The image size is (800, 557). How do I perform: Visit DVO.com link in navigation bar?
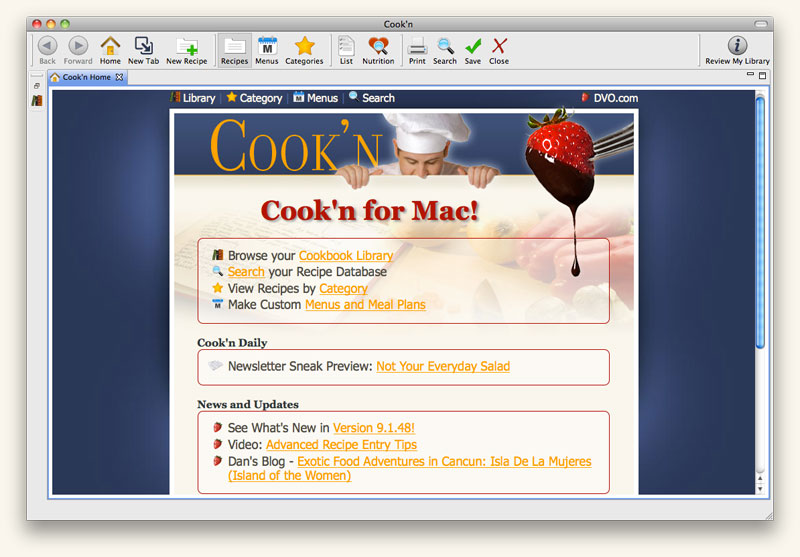[610, 98]
